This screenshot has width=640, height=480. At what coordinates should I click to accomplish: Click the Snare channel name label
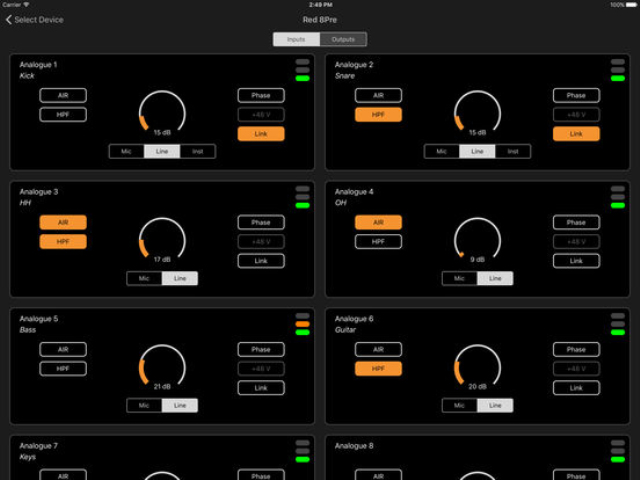345,76
